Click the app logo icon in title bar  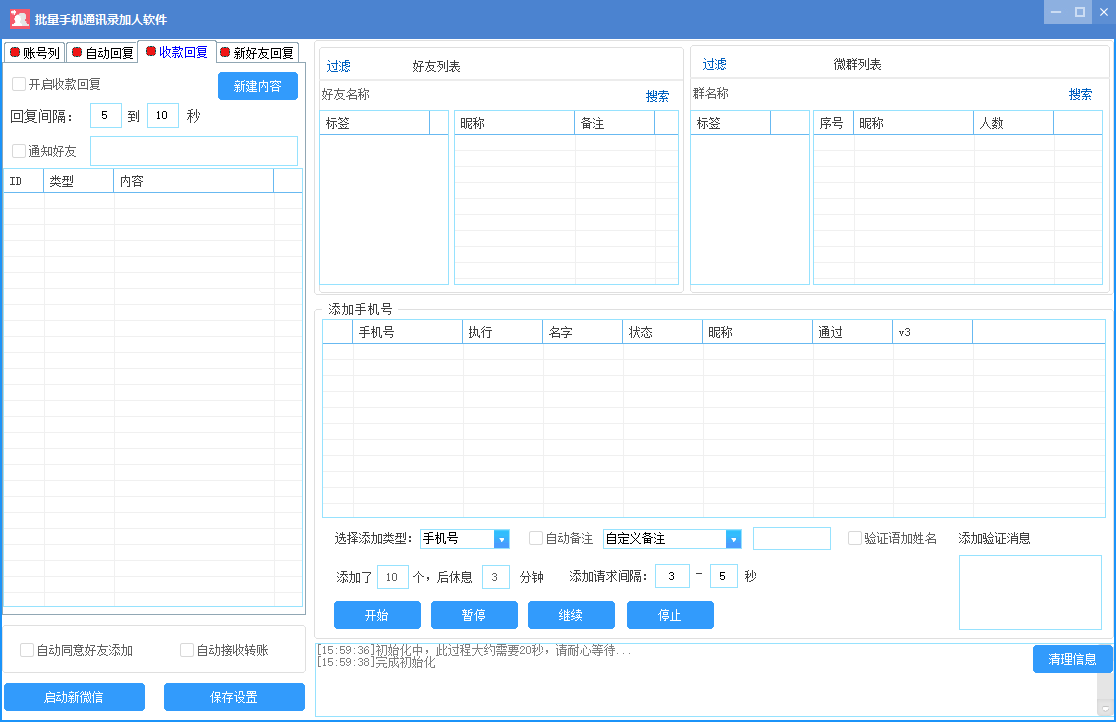point(20,19)
